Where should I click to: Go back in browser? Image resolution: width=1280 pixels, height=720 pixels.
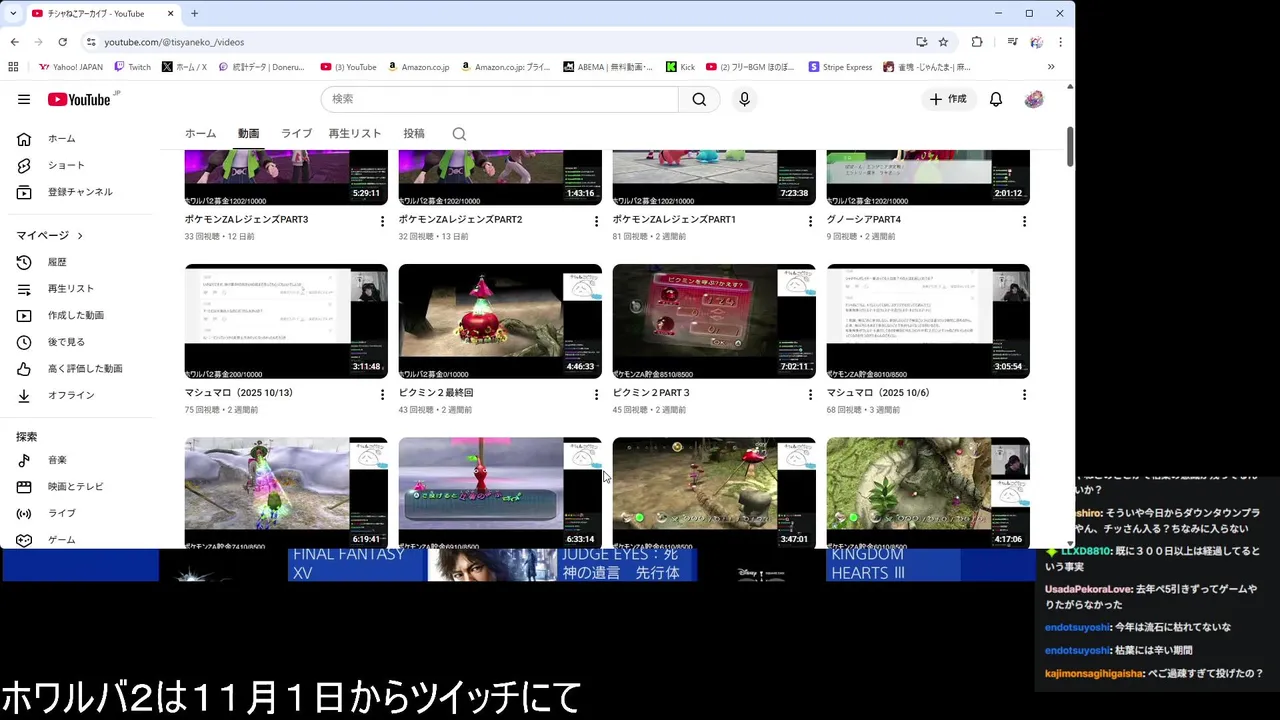pyautogui.click(x=14, y=42)
